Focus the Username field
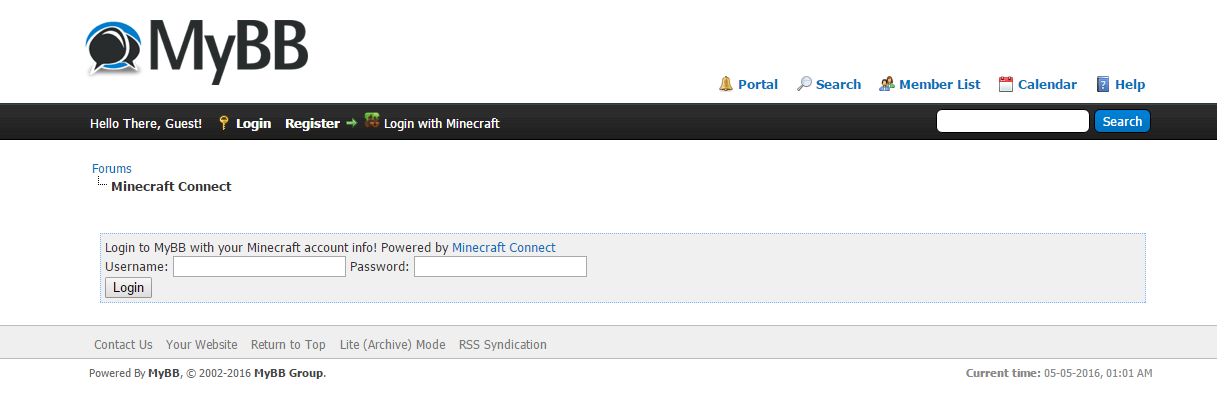1217x398 pixels. pyautogui.click(x=259, y=267)
